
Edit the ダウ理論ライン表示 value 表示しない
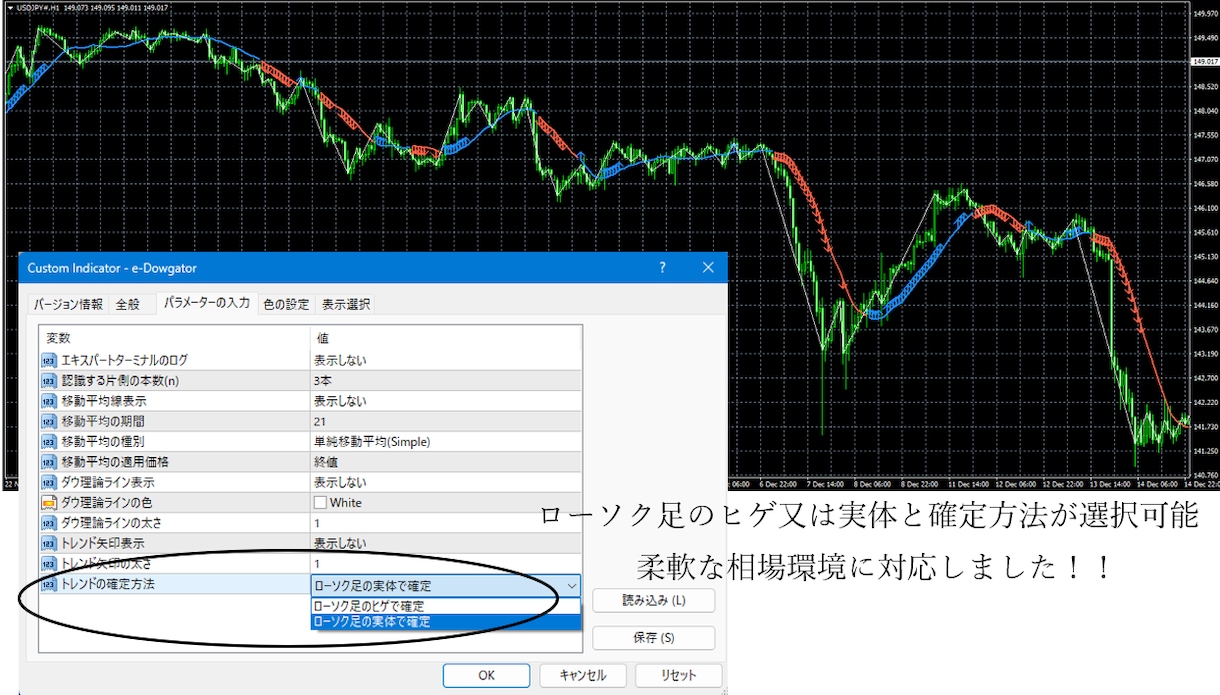click(x=446, y=482)
